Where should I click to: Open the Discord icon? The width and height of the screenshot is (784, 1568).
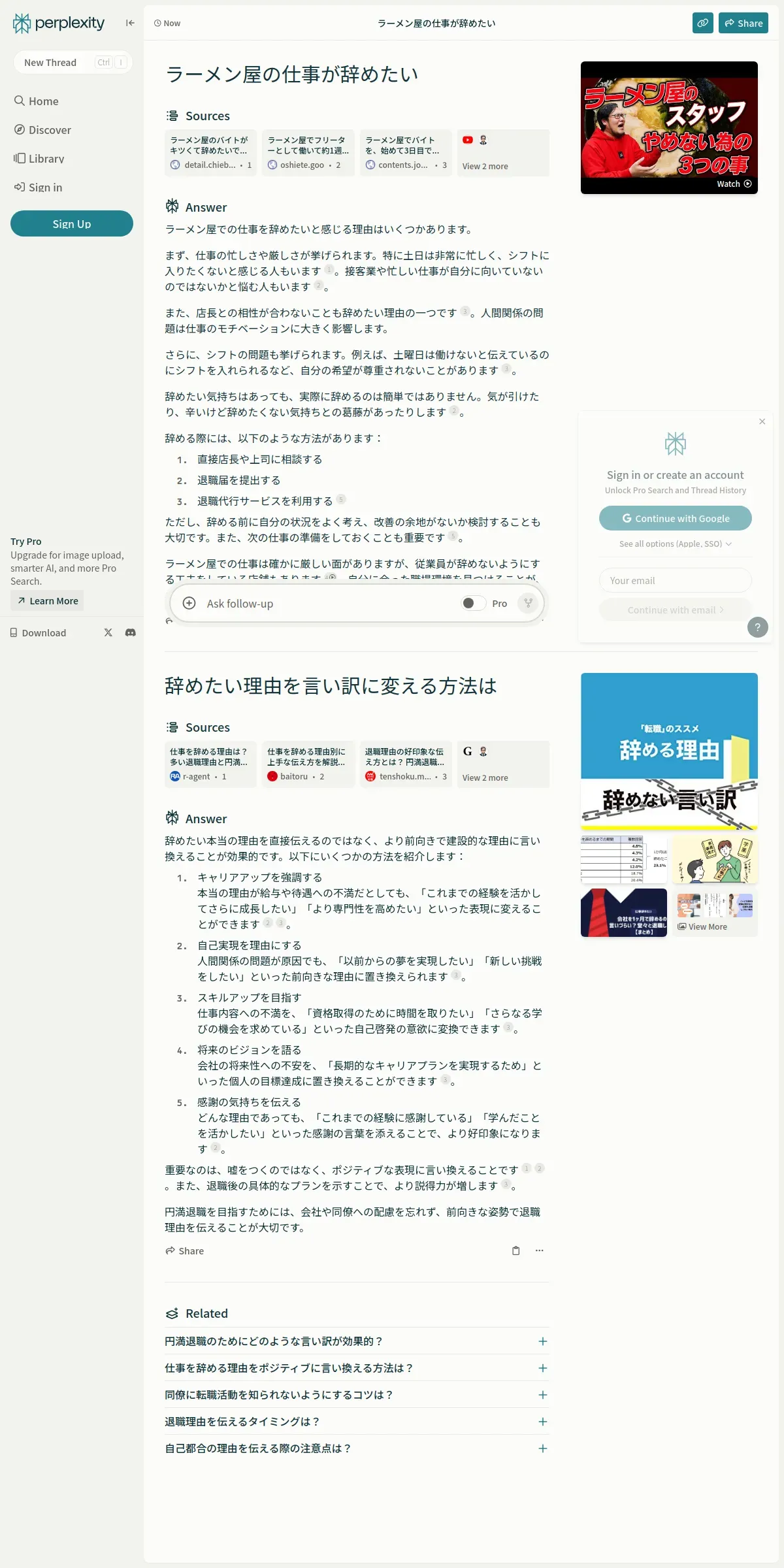pos(131,632)
